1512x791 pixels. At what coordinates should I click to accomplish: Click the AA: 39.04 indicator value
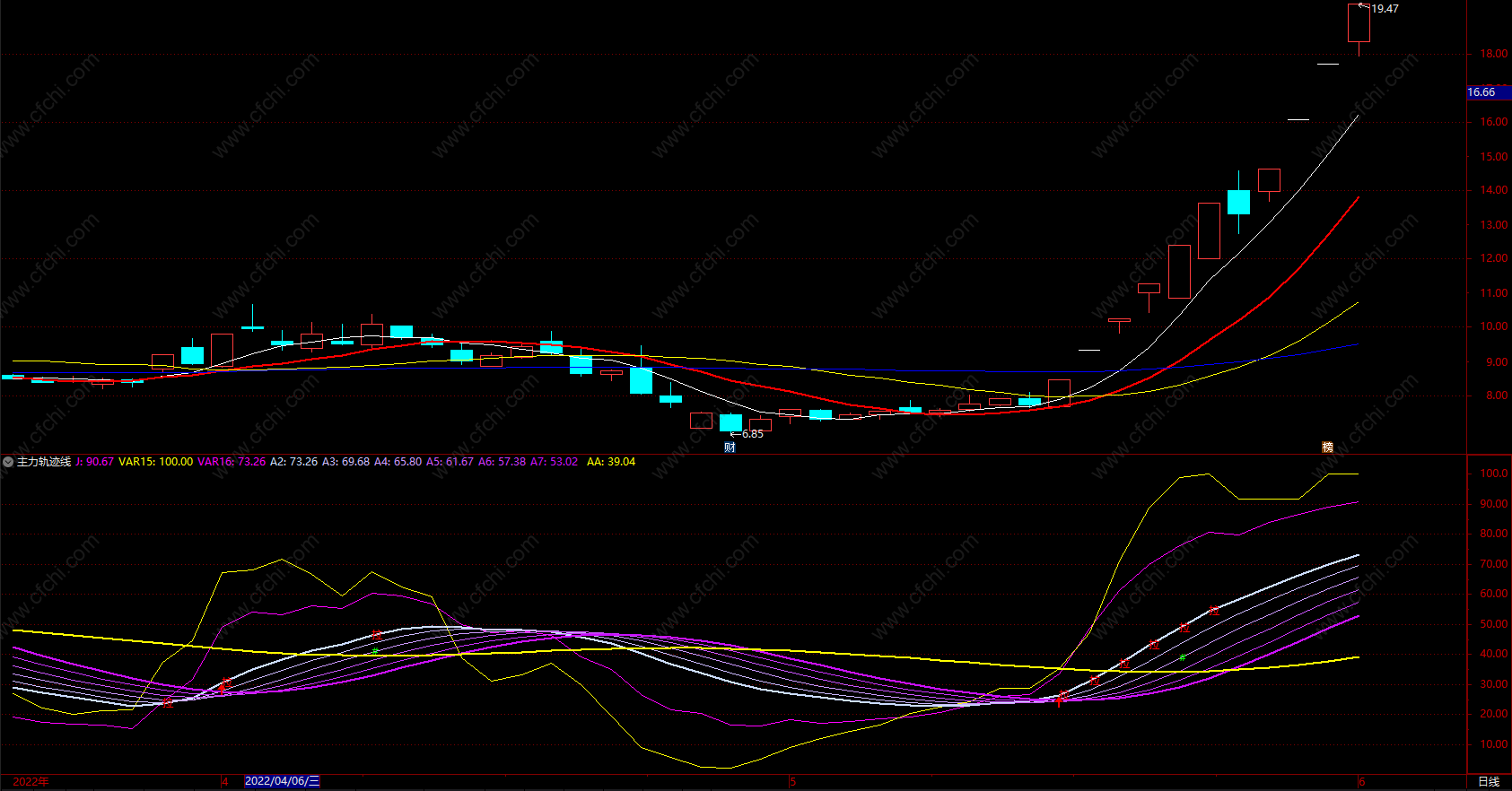click(x=611, y=462)
